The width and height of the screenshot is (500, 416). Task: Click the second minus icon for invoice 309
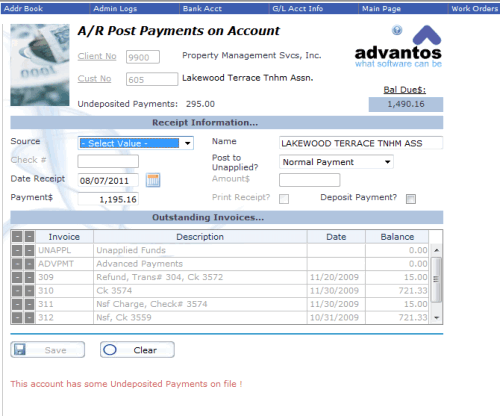29,277
